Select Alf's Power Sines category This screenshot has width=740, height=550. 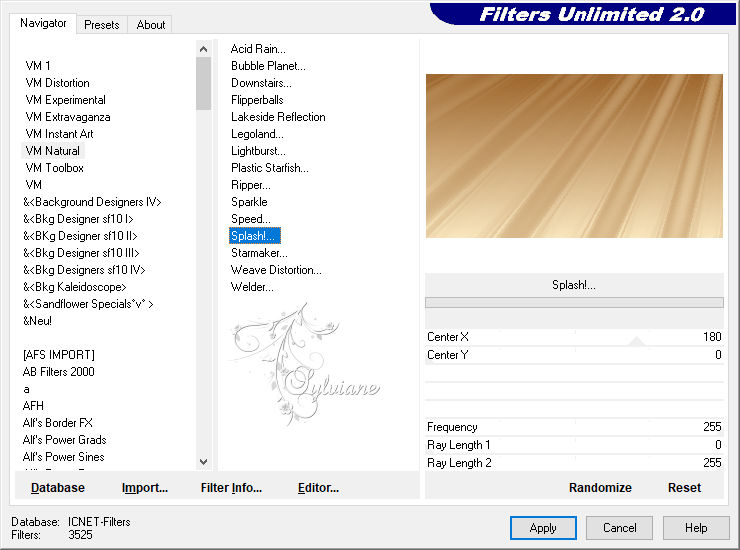[64, 457]
